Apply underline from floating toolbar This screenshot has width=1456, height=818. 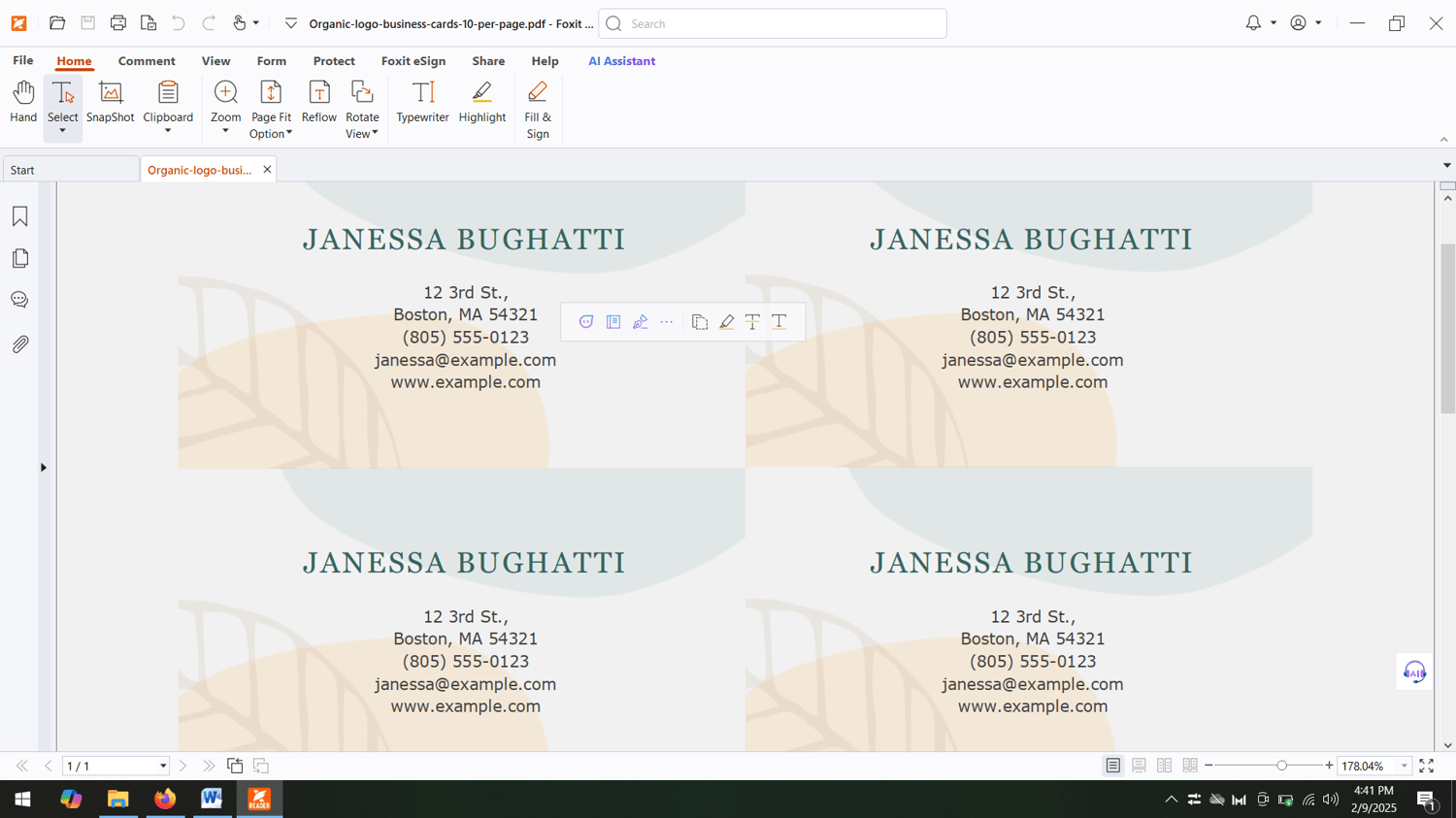click(779, 322)
